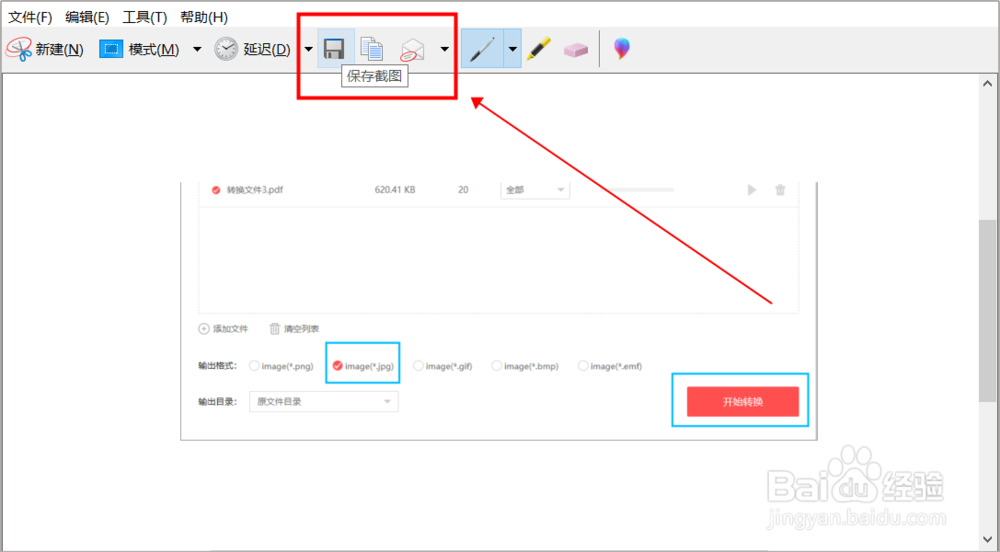Click the 延迟(D) label

[x=267, y=49]
